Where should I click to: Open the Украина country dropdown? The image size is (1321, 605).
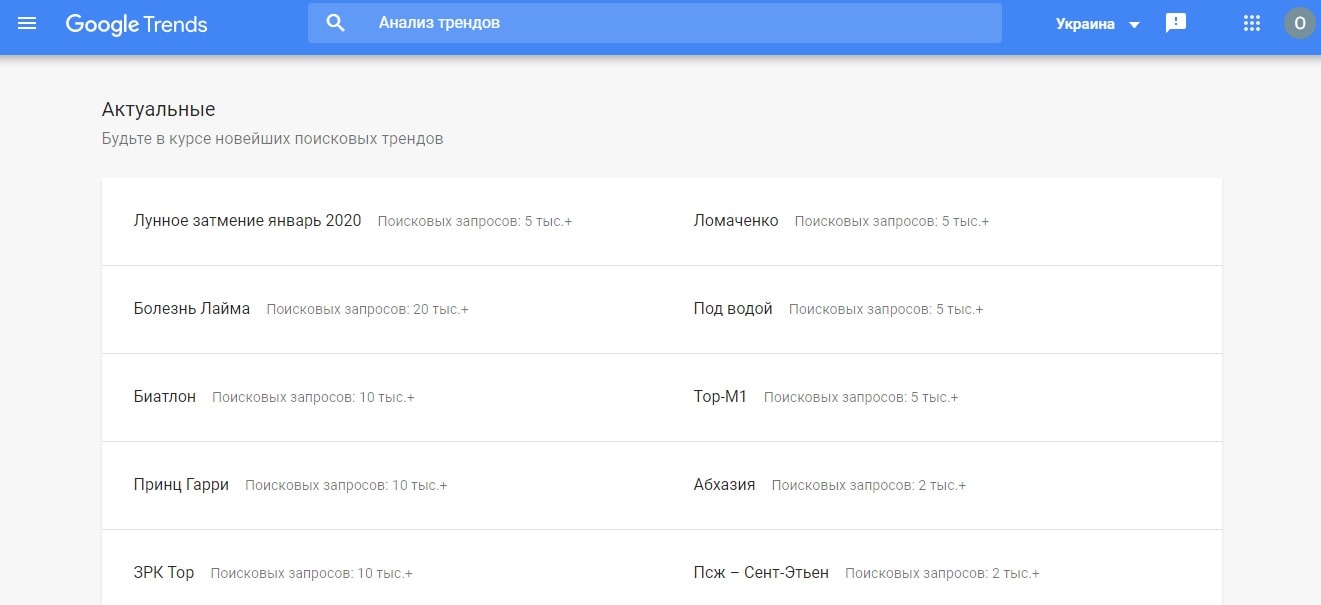1097,24
